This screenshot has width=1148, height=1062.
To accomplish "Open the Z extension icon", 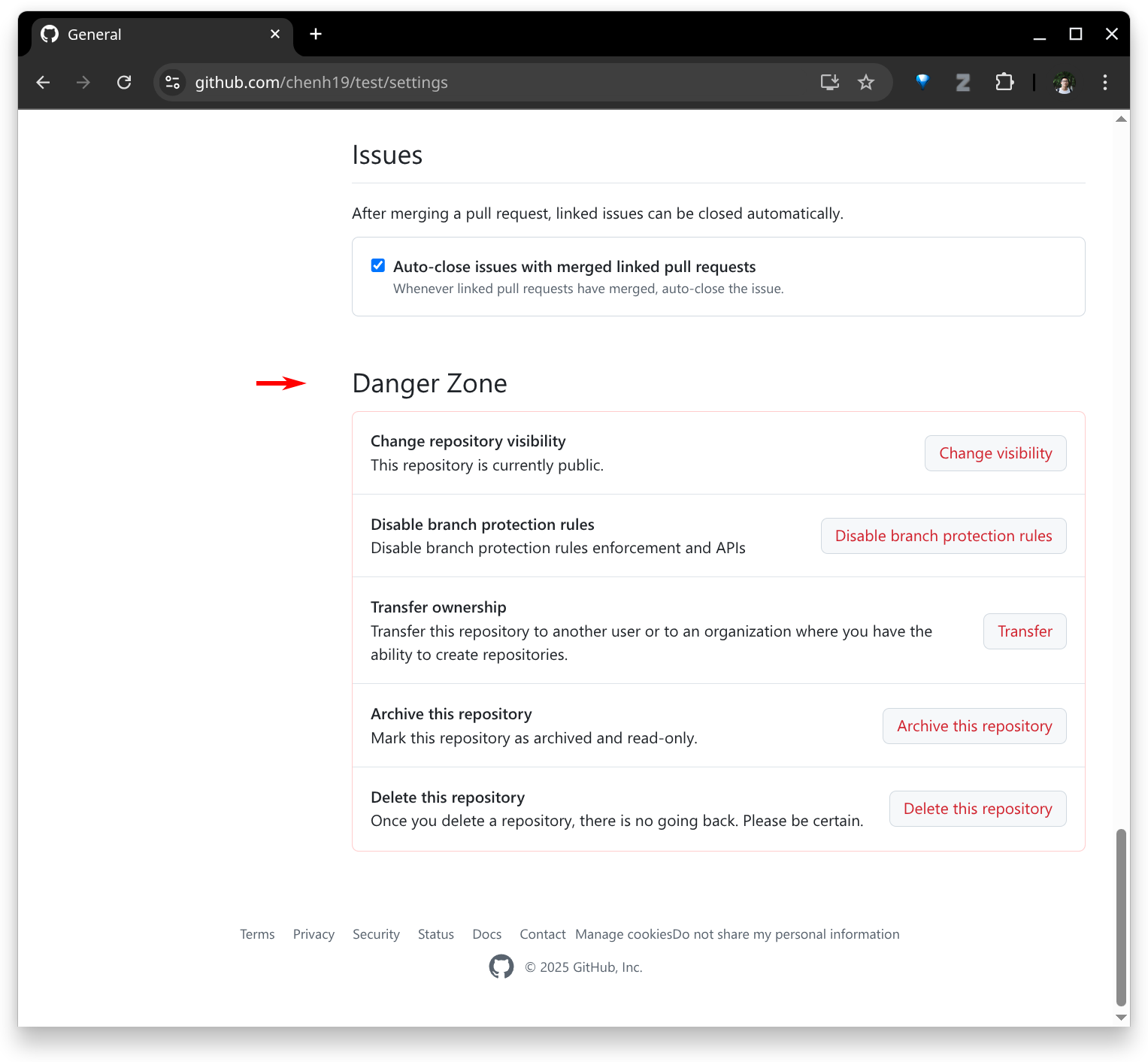I will (x=963, y=83).
